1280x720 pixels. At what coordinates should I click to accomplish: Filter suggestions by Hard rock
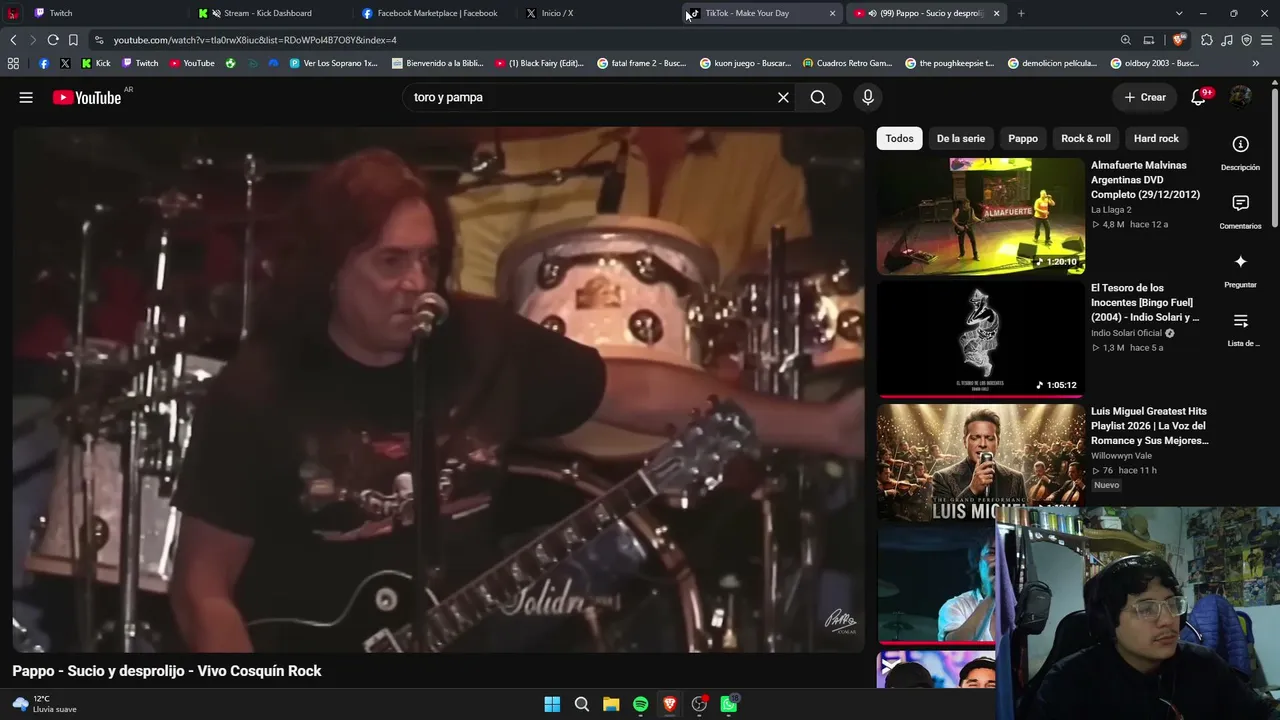pyautogui.click(x=1156, y=138)
